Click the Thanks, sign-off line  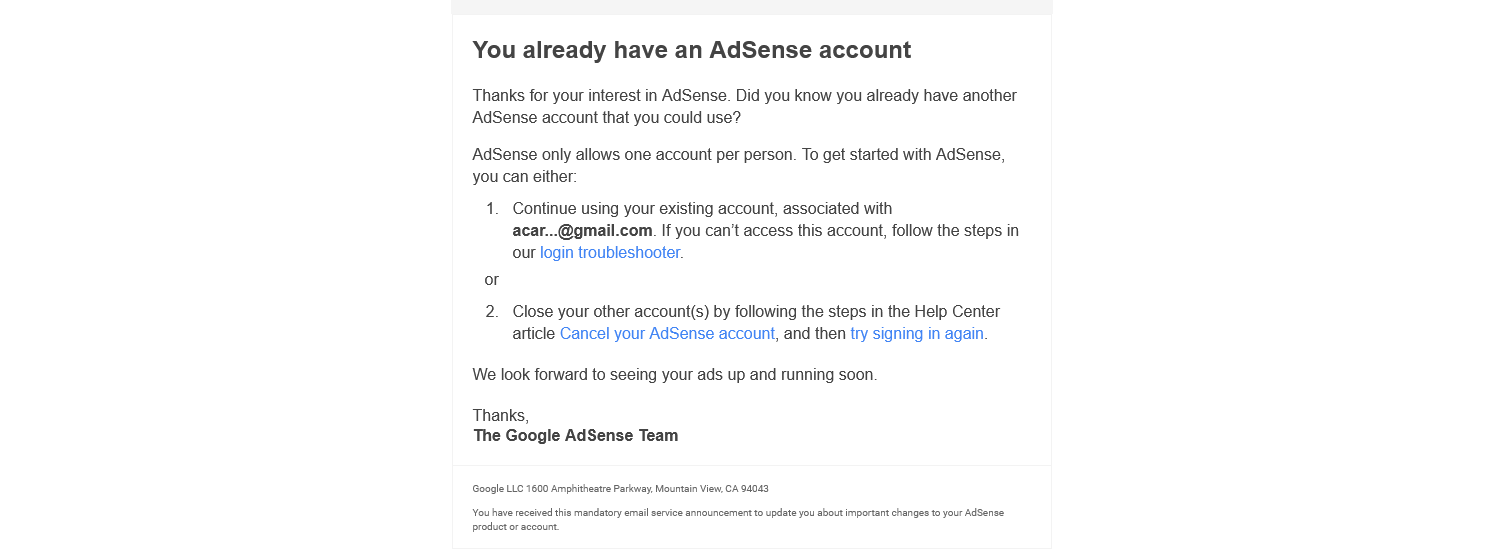[501, 415]
